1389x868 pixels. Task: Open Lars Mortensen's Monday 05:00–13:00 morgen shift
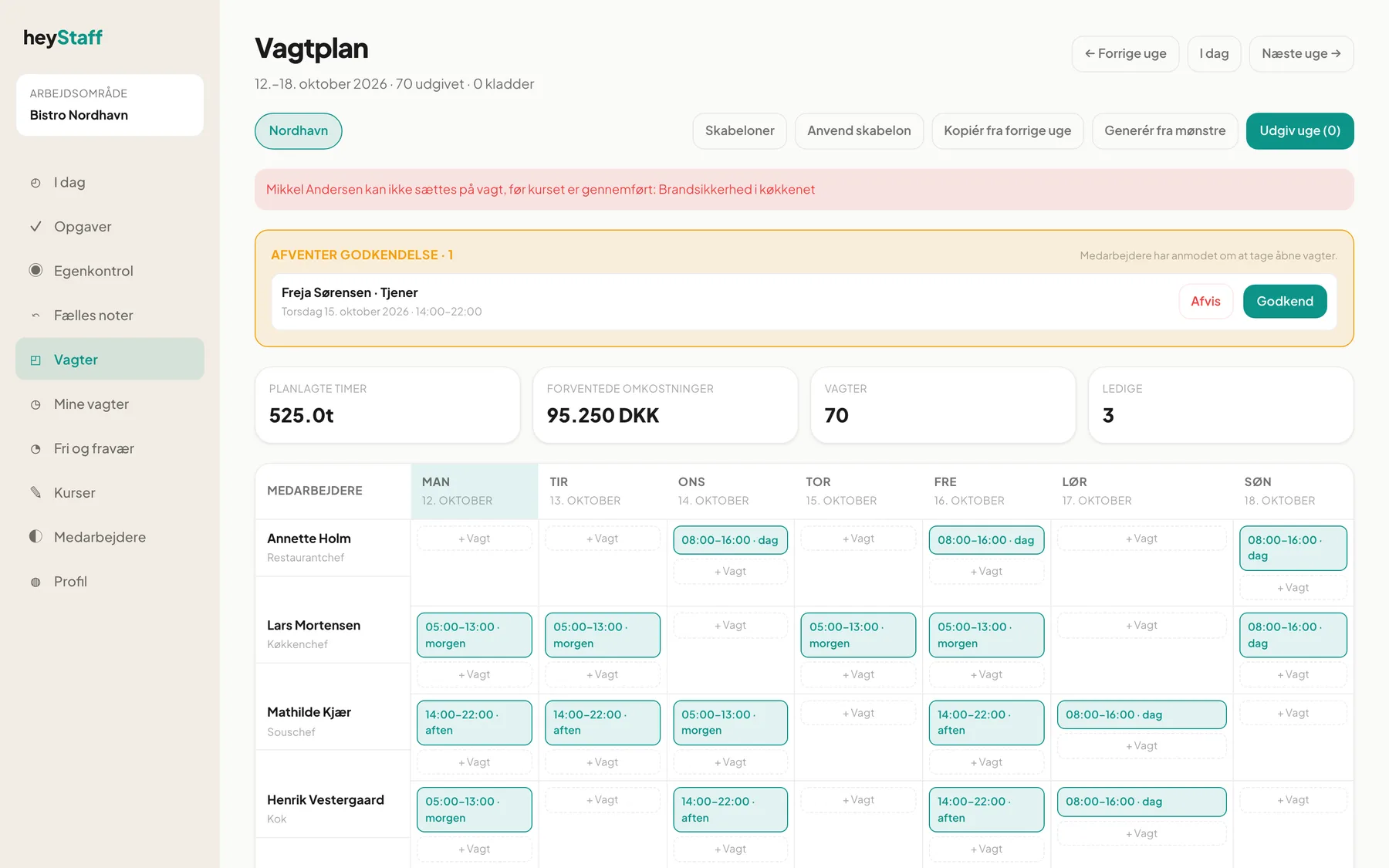point(475,635)
